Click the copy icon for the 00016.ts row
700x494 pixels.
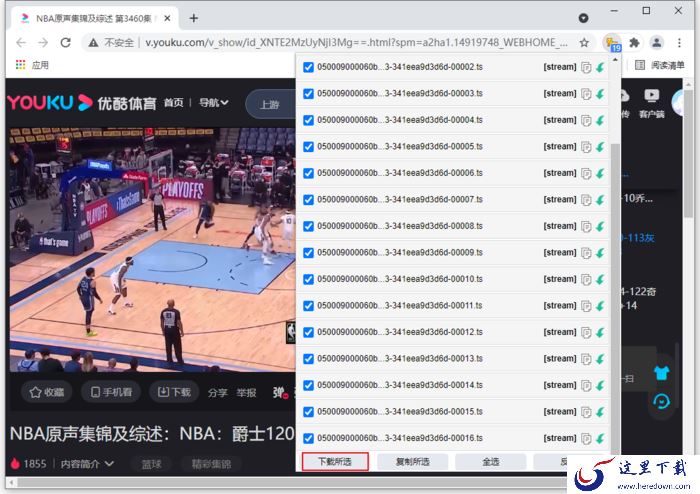586,438
